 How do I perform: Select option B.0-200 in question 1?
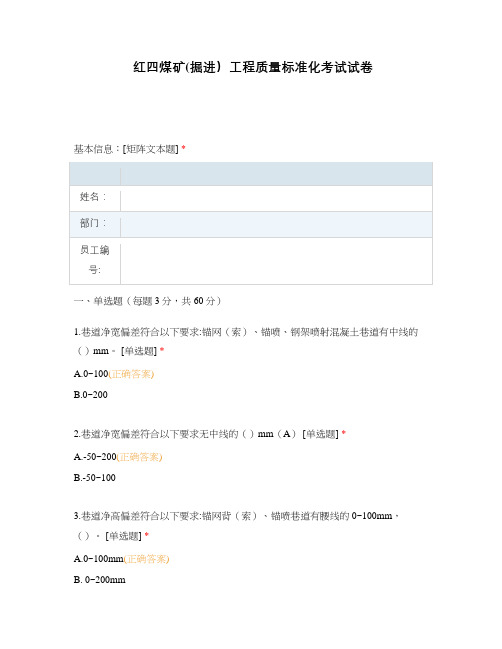point(91,394)
